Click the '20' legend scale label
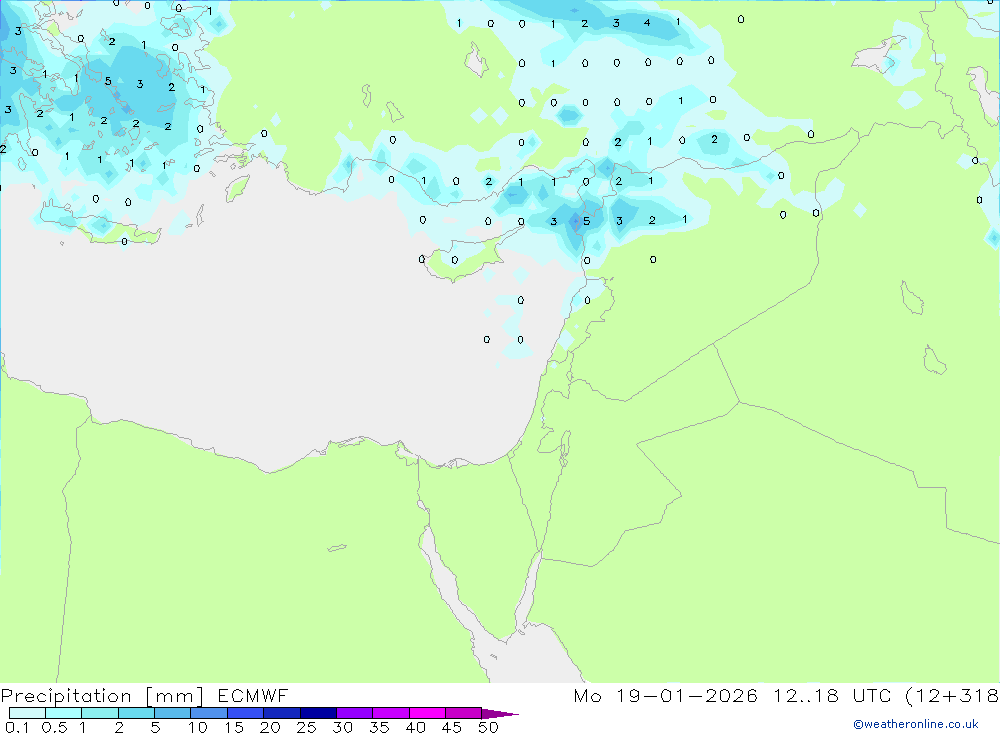The image size is (1000, 733). click(x=270, y=727)
